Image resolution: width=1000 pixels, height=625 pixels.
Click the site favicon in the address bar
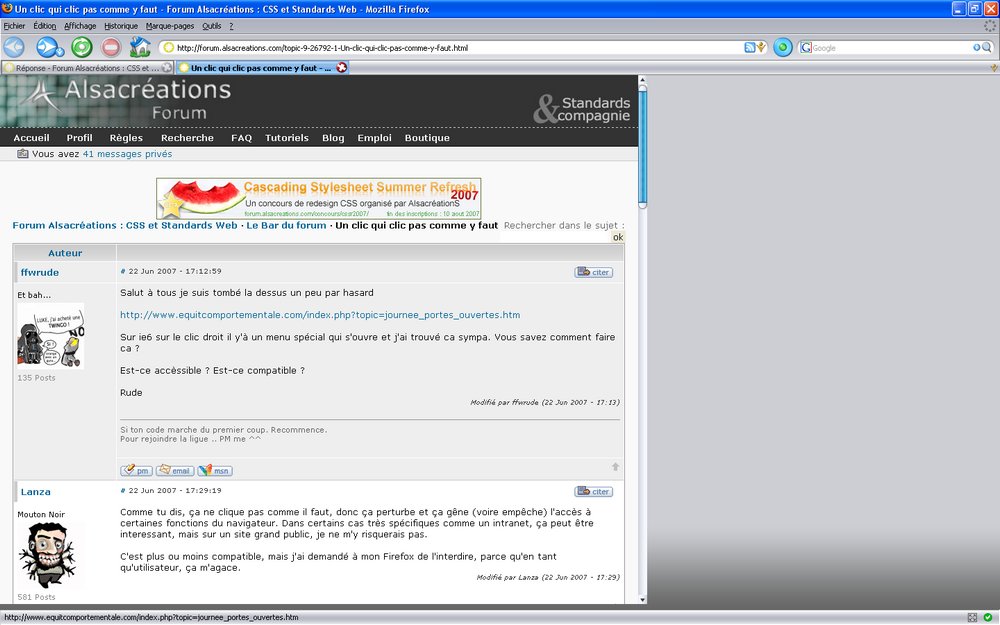point(169,48)
